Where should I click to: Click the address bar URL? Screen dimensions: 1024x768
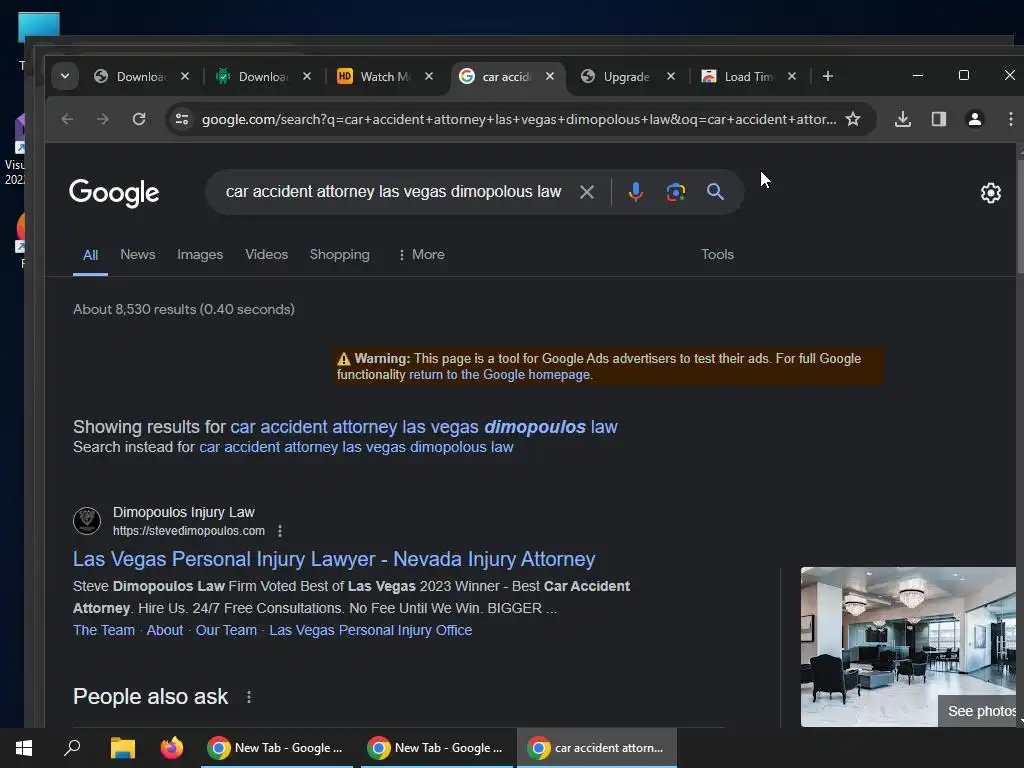(519, 120)
